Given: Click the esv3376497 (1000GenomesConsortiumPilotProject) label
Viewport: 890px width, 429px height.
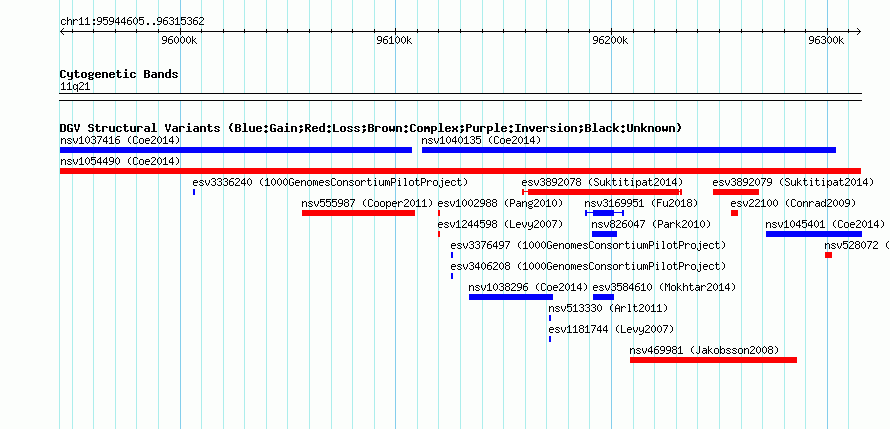Looking at the screenshot, I should pos(588,245).
